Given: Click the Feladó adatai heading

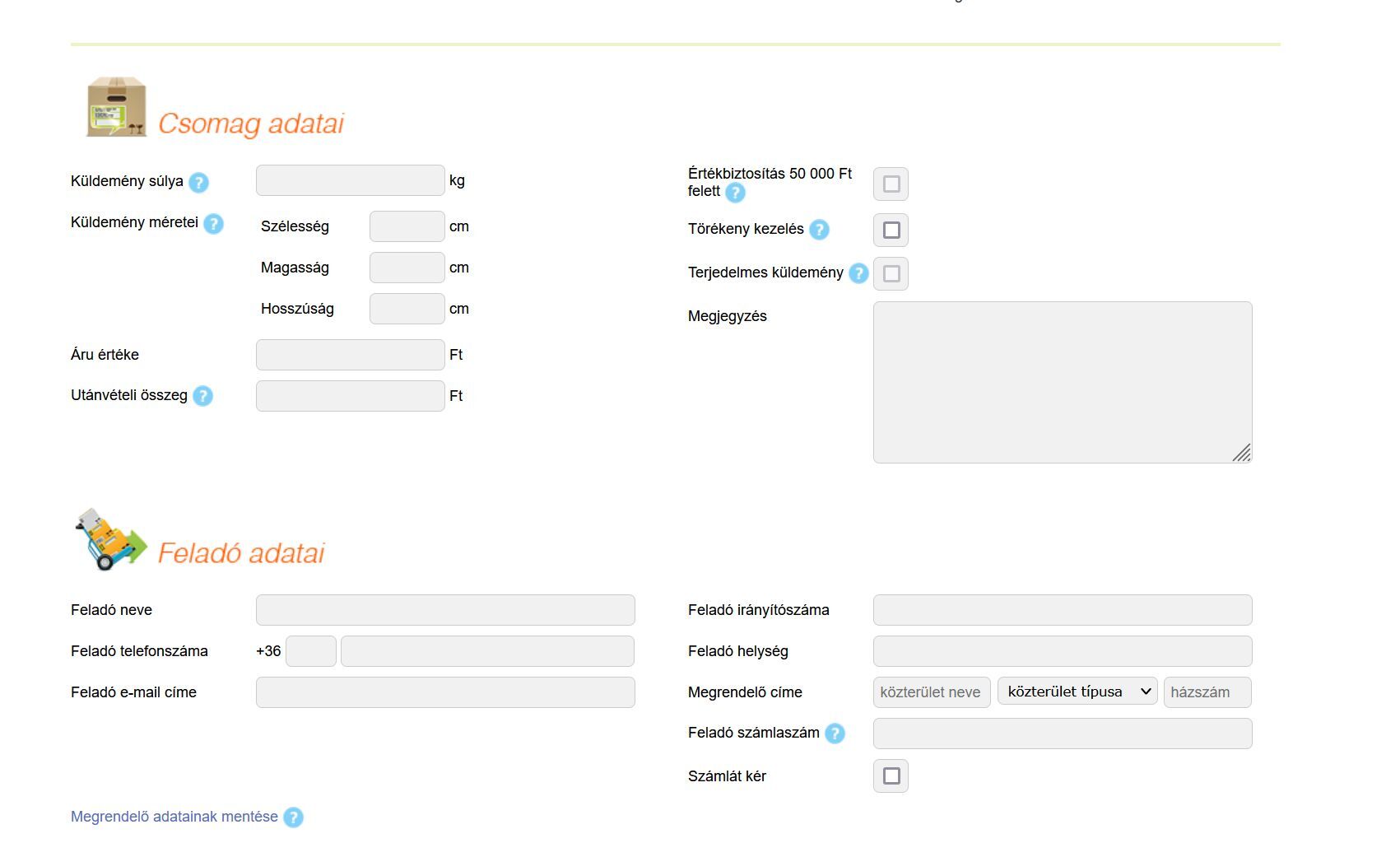Looking at the screenshot, I should point(241,553).
